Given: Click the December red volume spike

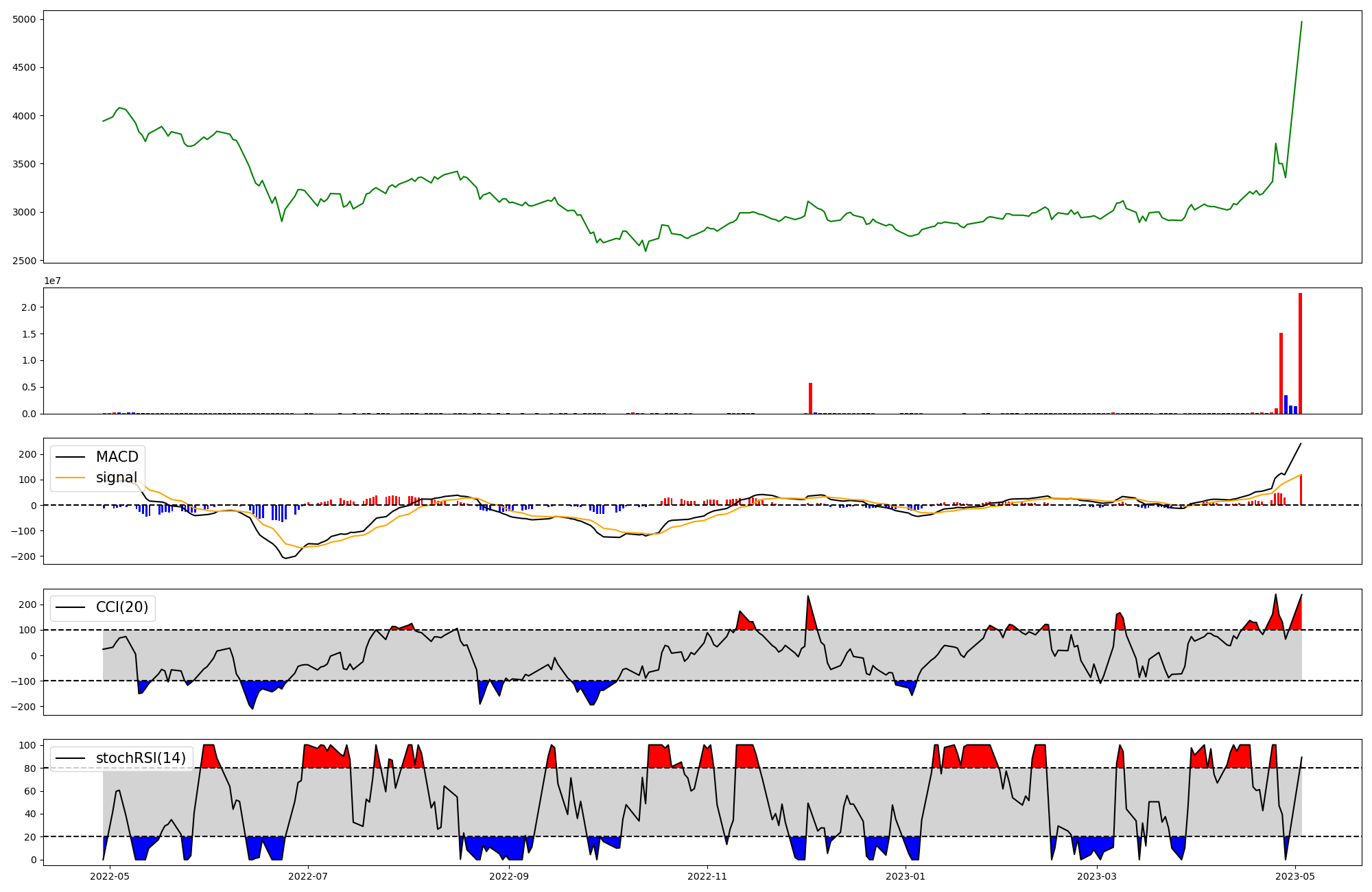Looking at the screenshot, I should click(810, 399).
